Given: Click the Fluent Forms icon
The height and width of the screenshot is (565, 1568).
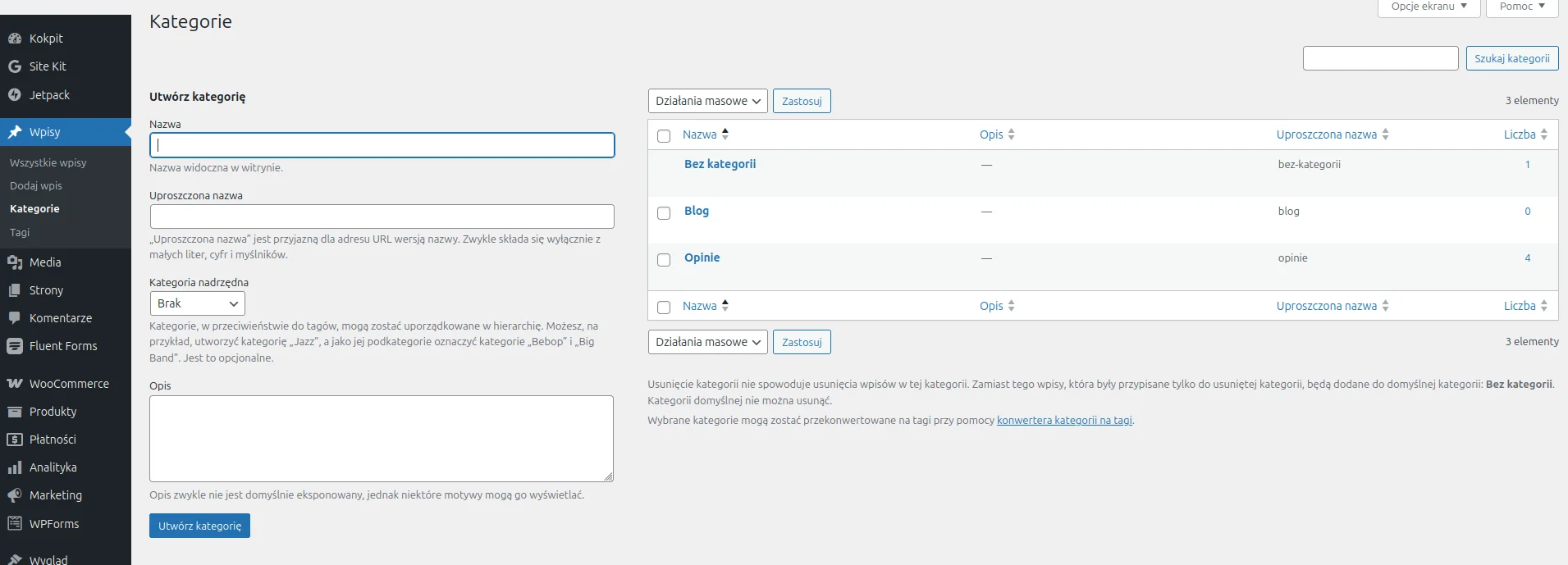Looking at the screenshot, I should [15, 346].
